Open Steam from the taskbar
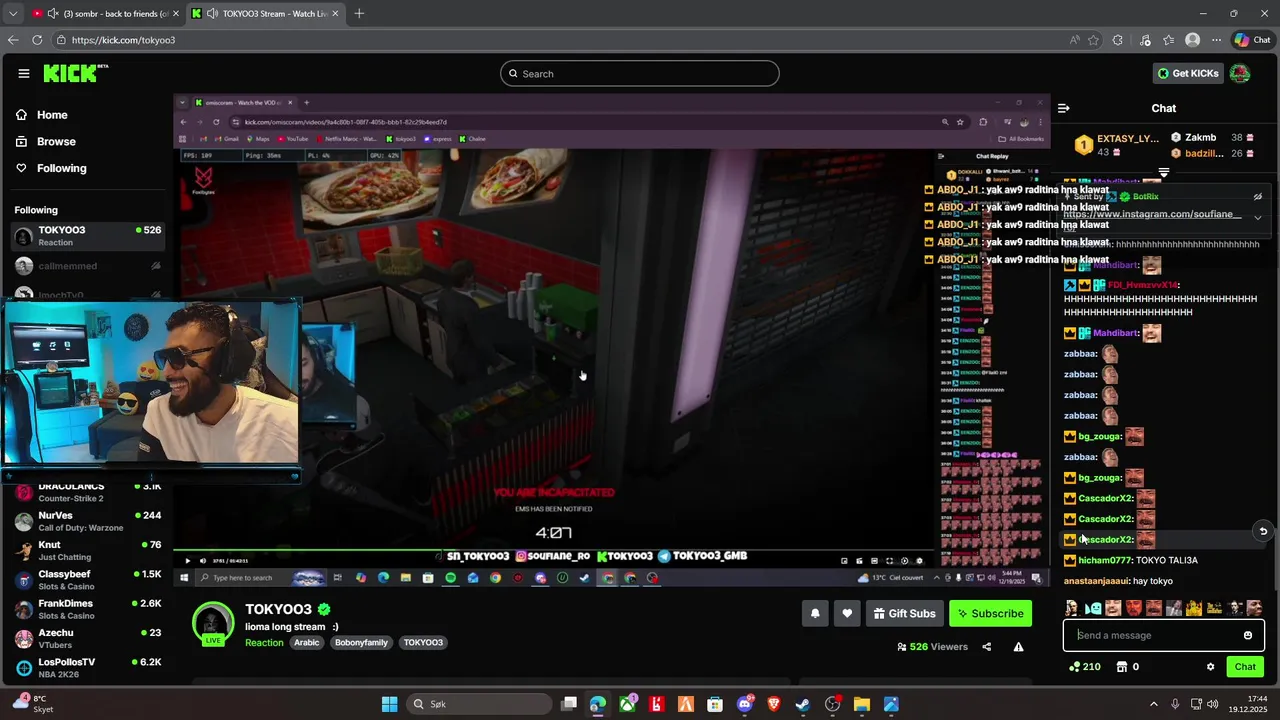This screenshot has height=720, width=1280. pyautogui.click(x=802, y=704)
